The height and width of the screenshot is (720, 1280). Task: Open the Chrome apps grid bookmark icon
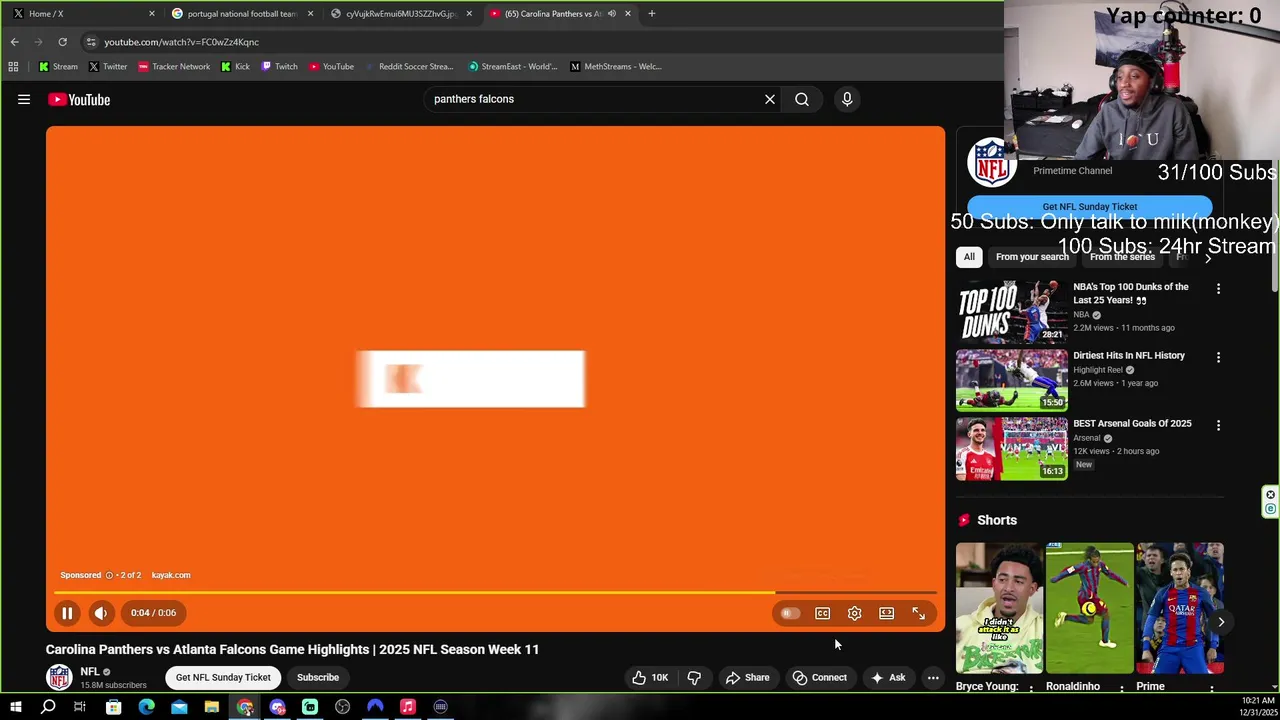tap(13, 67)
